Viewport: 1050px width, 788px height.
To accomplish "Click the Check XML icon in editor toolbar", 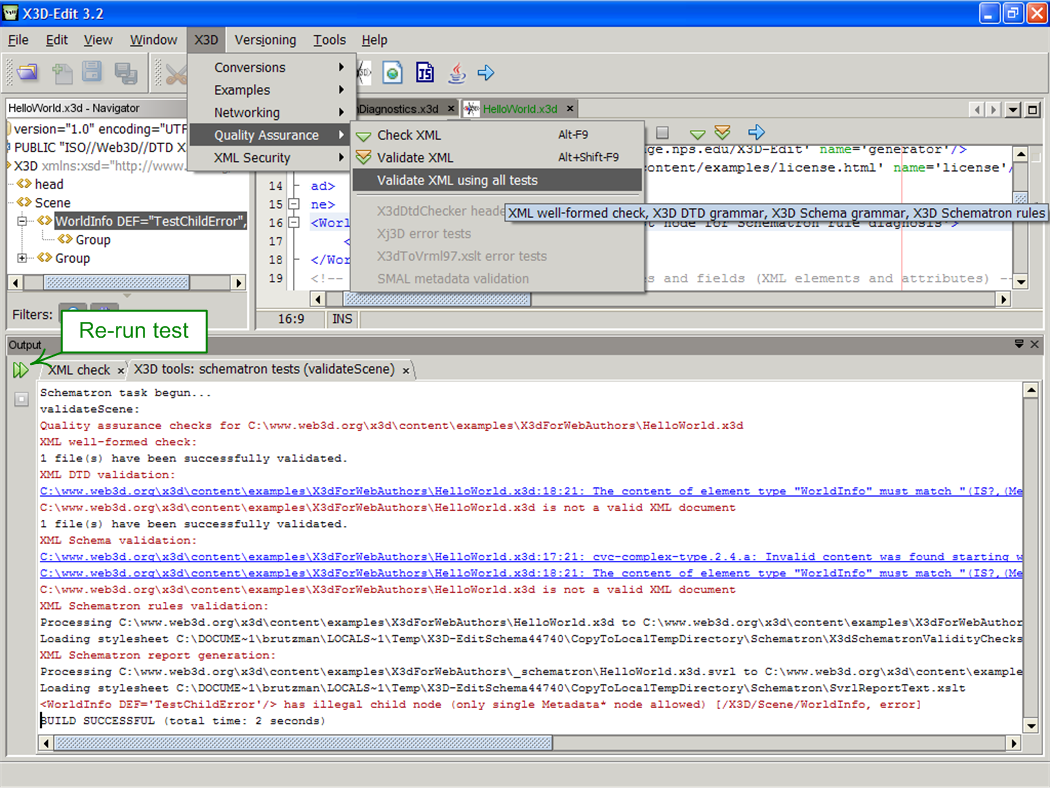I will point(697,133).
